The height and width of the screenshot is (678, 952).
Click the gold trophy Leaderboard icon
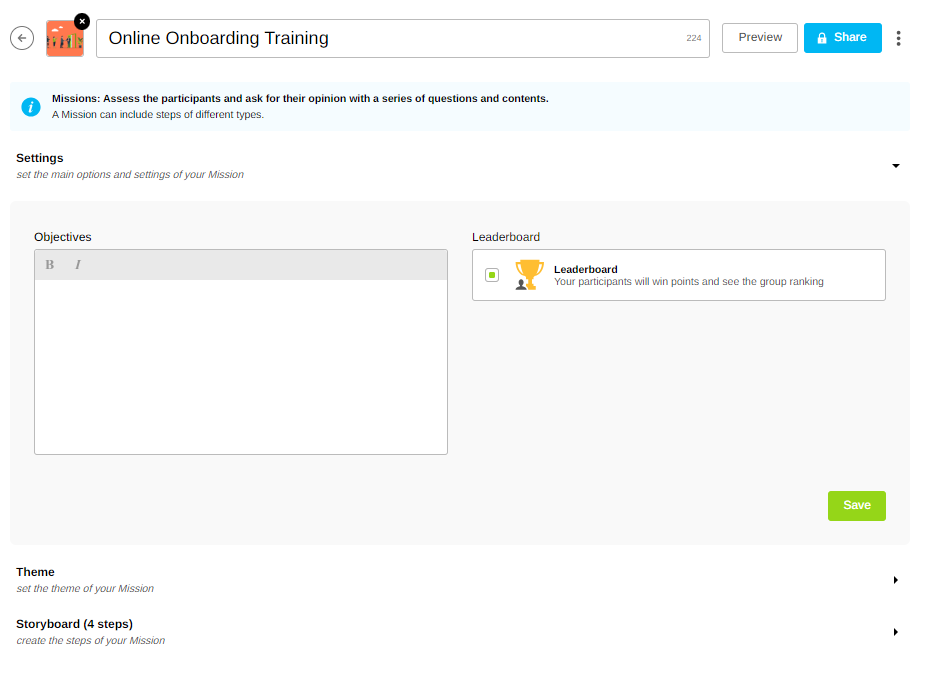pyautogui.click(x=528, y=274)
